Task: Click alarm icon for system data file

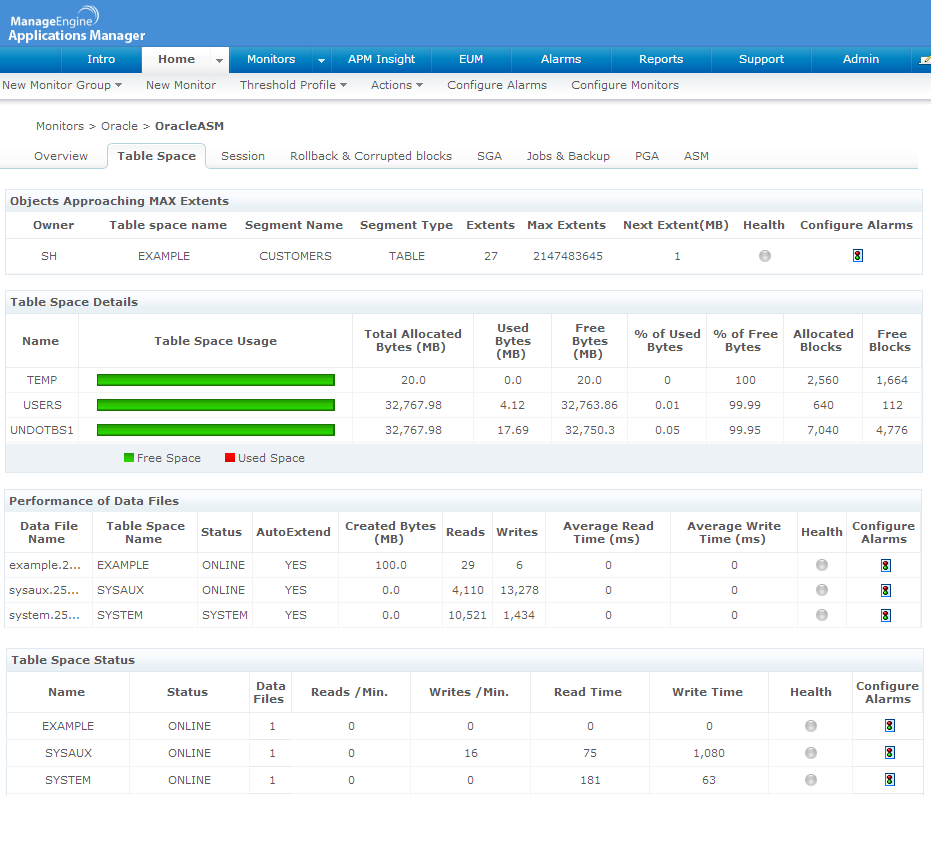Action: point(885,615)
